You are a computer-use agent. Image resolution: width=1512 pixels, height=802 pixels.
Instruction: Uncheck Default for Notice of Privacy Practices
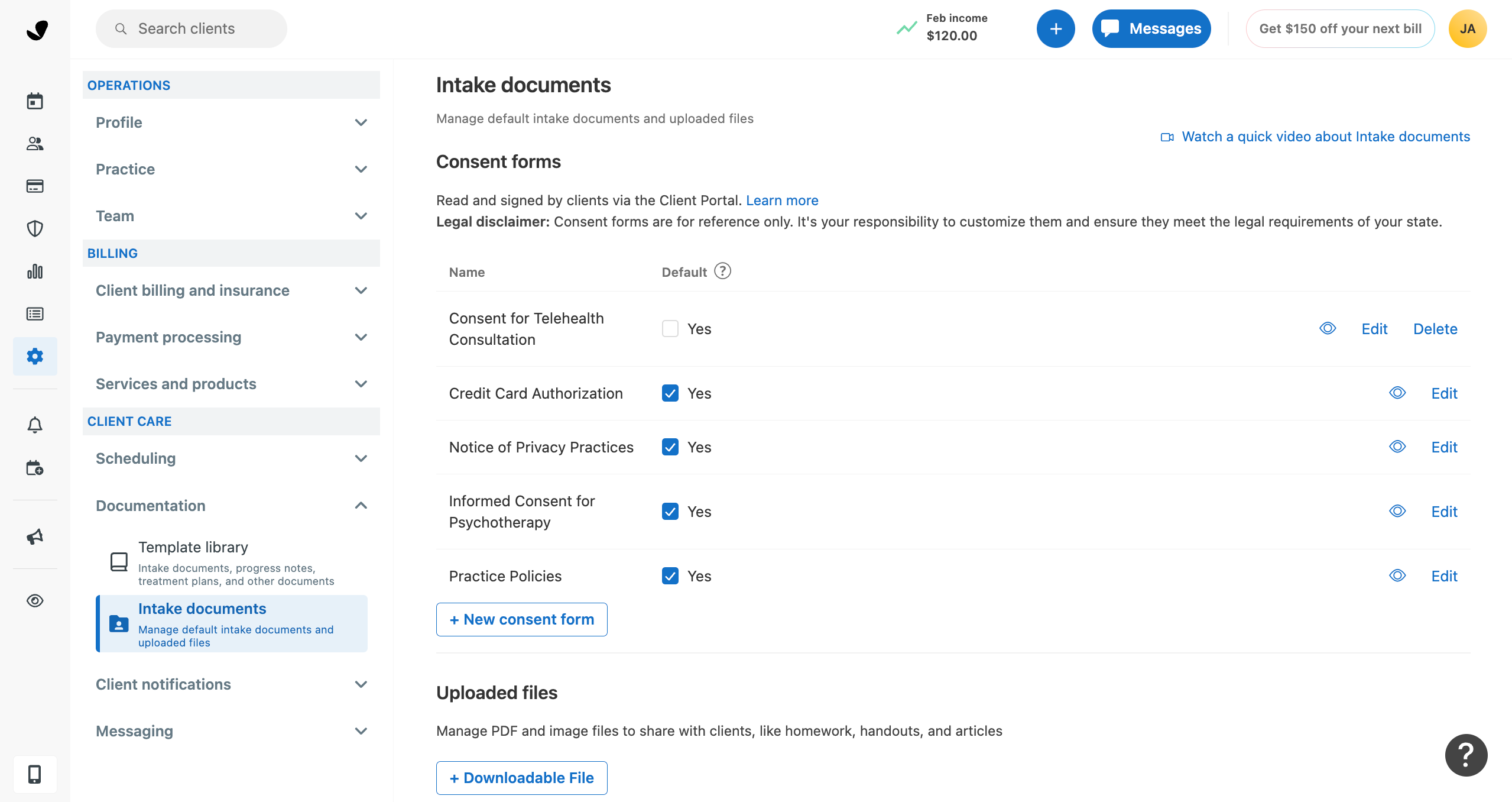(670, 447)
